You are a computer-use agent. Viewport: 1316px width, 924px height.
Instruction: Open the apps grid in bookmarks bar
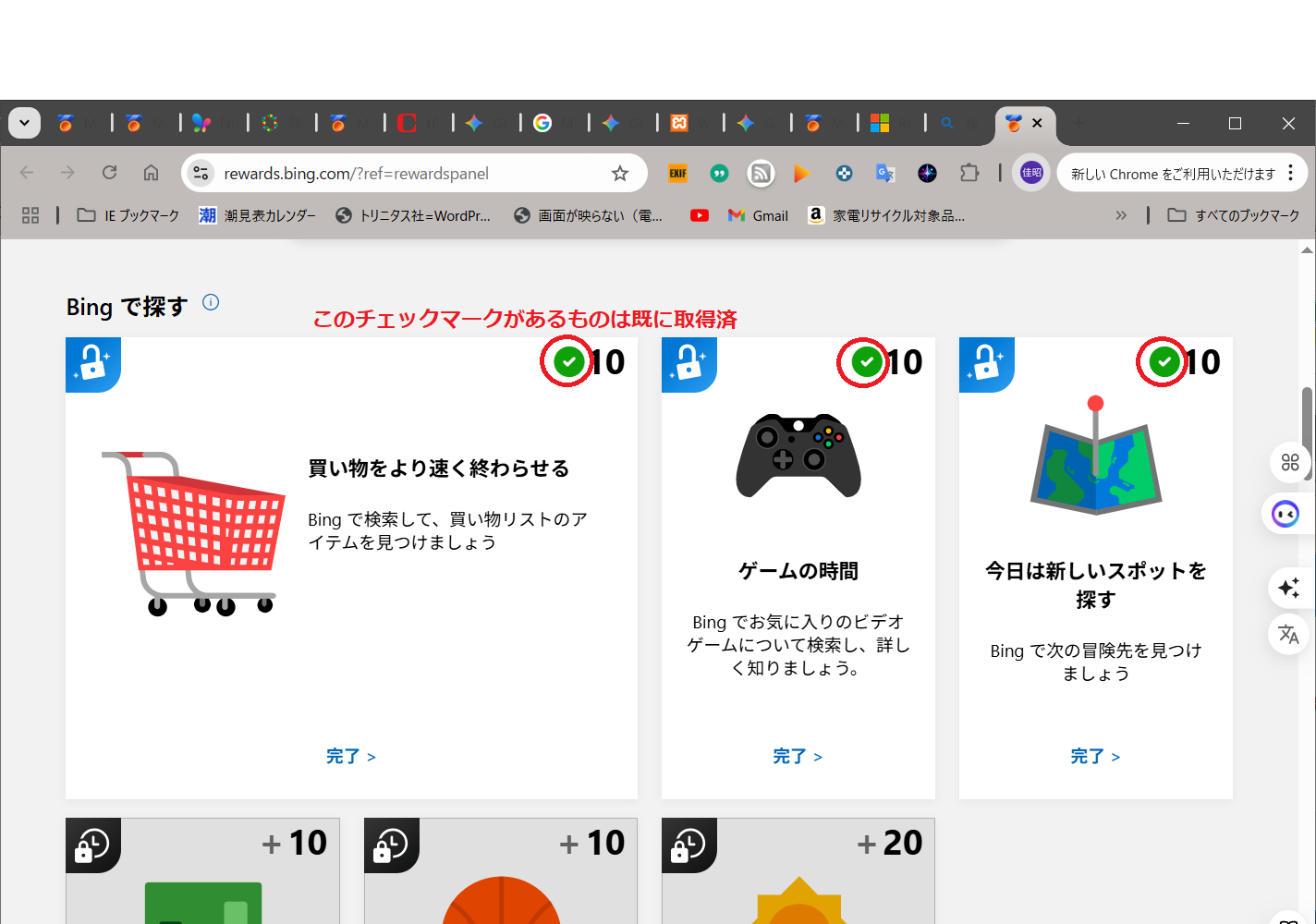(30, 215)
